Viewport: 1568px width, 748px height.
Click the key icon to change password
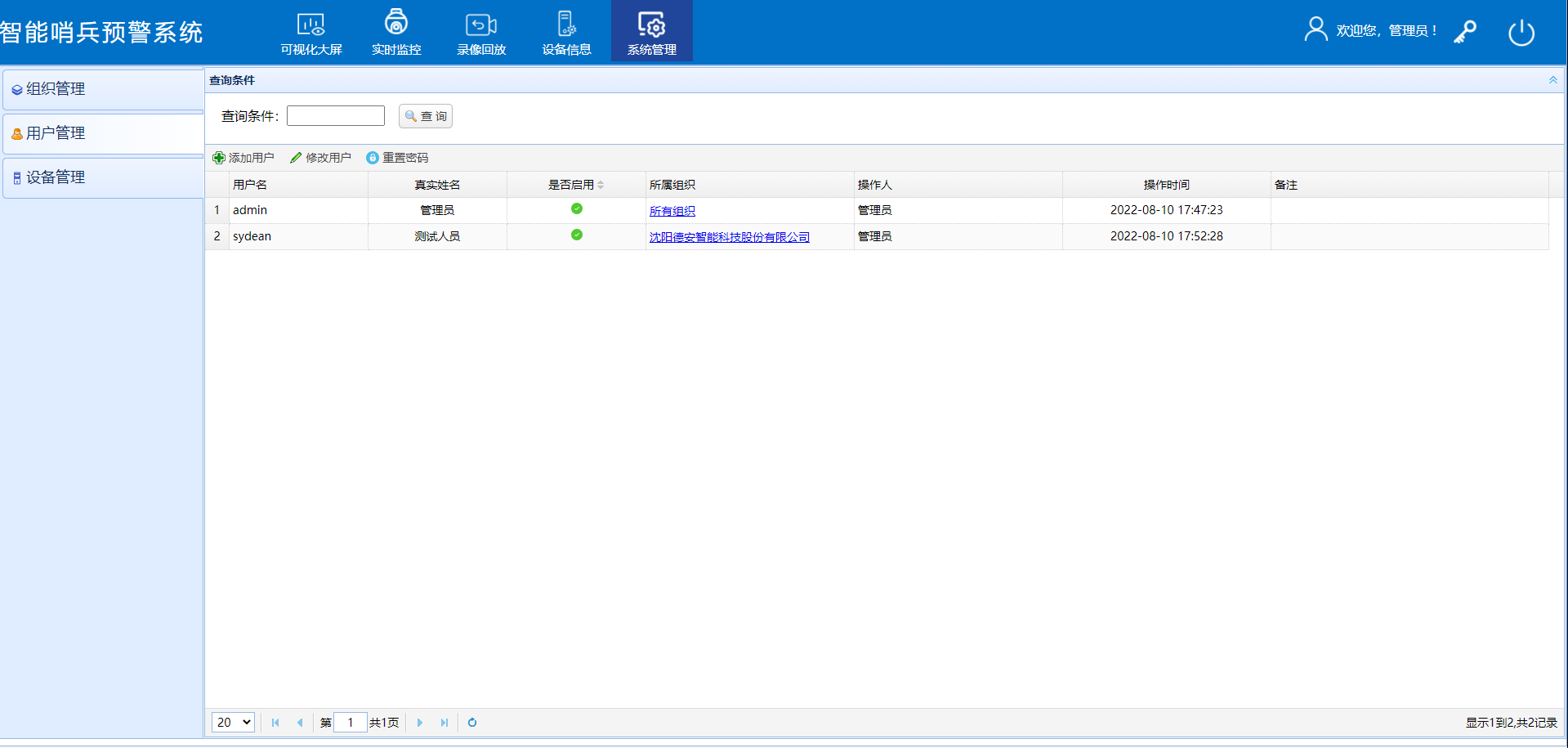[1465, 32]
